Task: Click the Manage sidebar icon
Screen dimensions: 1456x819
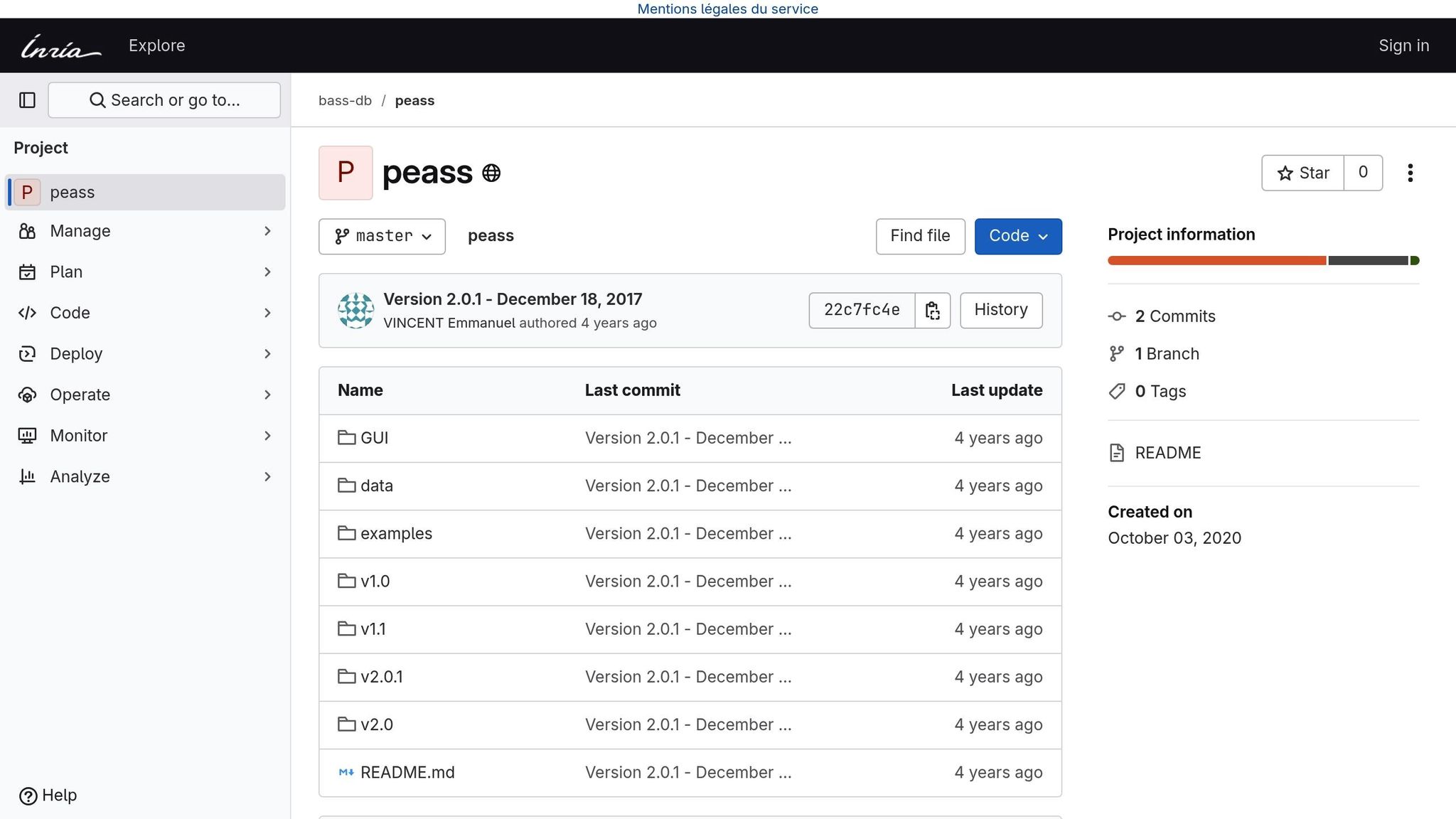Action: 27,231
